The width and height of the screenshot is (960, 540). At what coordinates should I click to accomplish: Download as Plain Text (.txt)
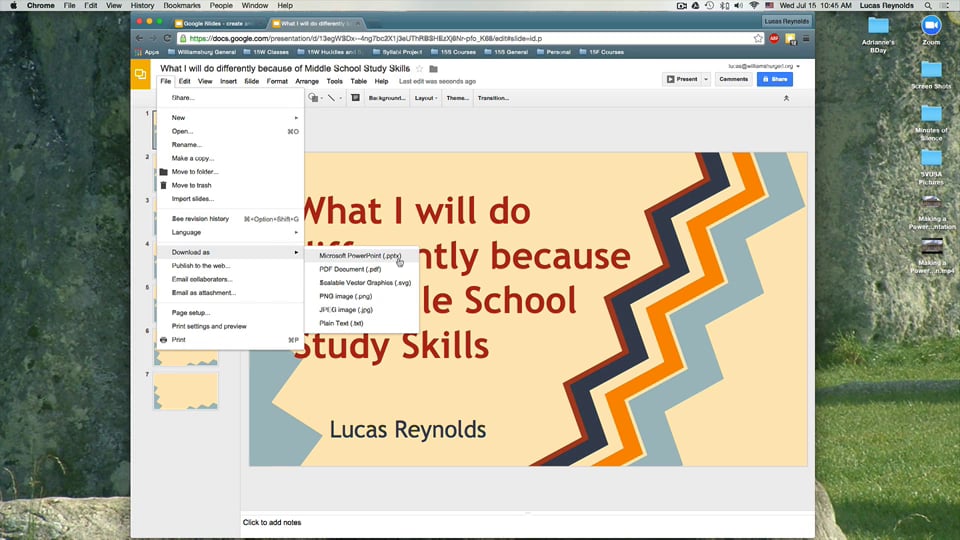(361, 323)
